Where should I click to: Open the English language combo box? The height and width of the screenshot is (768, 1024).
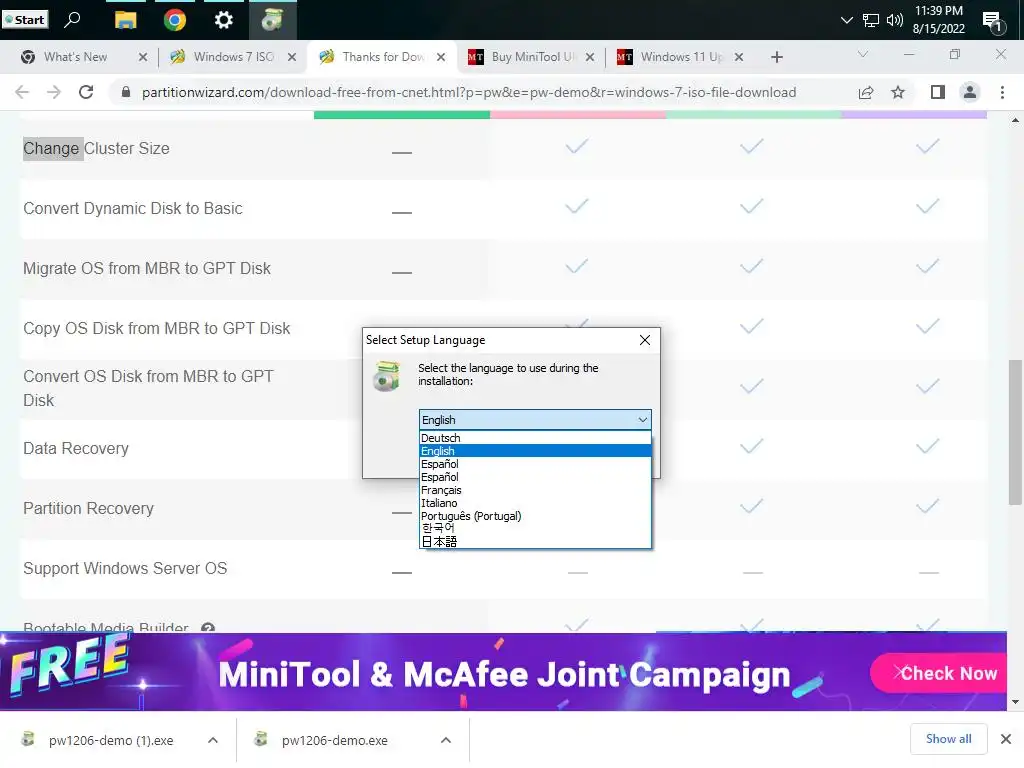[x=535, y=419]
